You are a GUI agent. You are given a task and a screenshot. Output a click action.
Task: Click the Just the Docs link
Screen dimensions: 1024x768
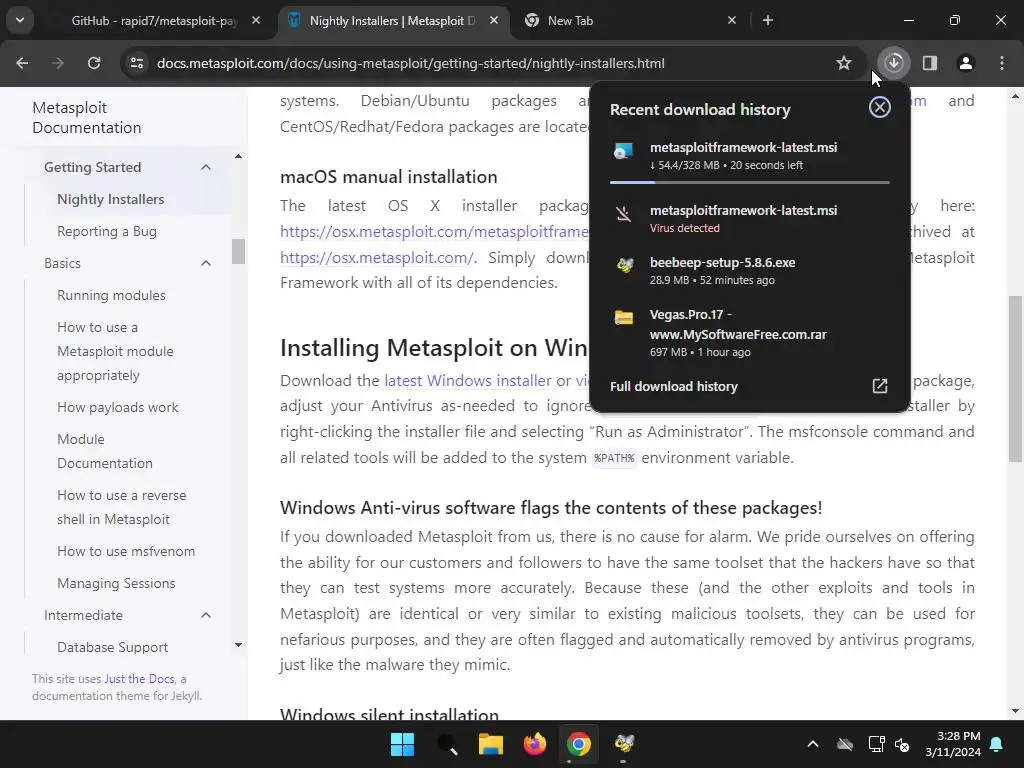139,679
